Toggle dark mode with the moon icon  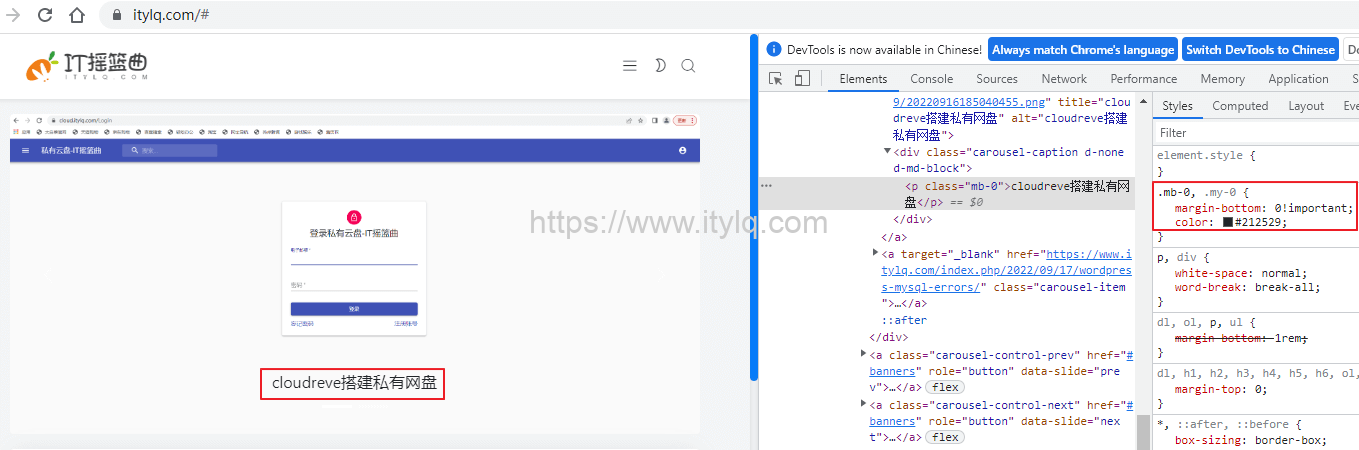coord(660,66)
